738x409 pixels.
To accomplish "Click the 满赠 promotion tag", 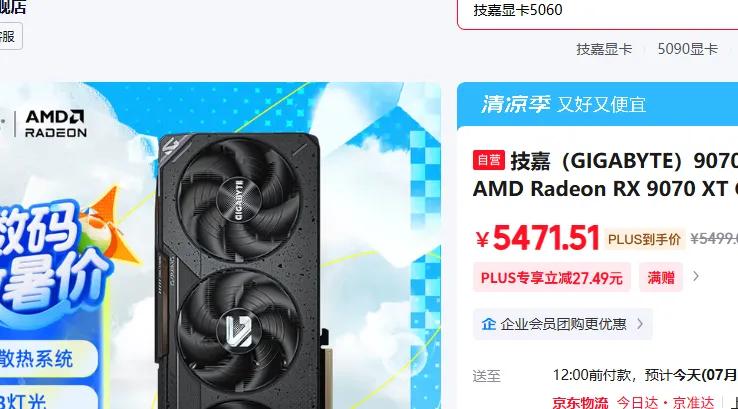I will point(661,278).
